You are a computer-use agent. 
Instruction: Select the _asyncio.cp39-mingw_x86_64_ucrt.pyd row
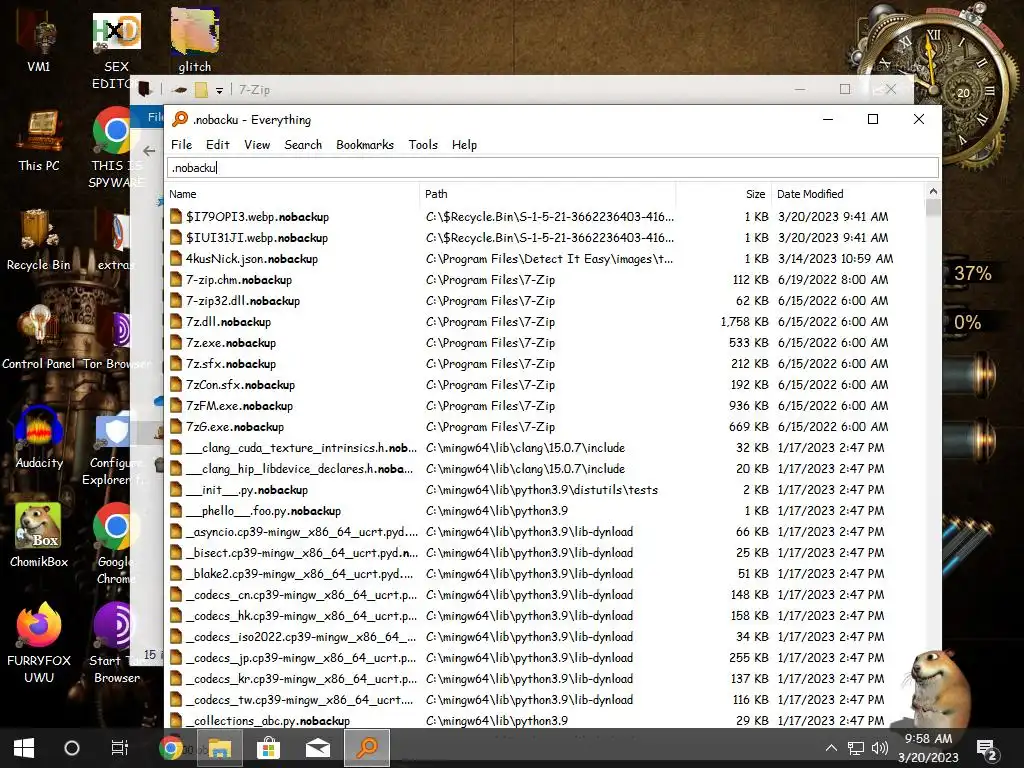click(546, 532)
